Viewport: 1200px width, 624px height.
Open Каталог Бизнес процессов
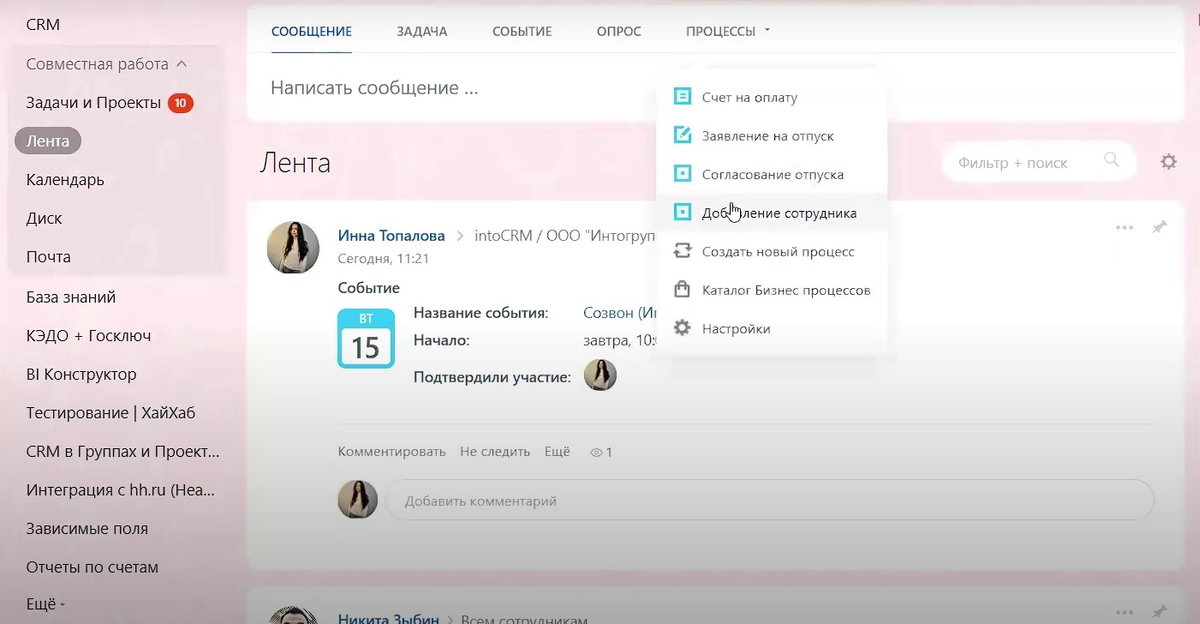[771, 290]
